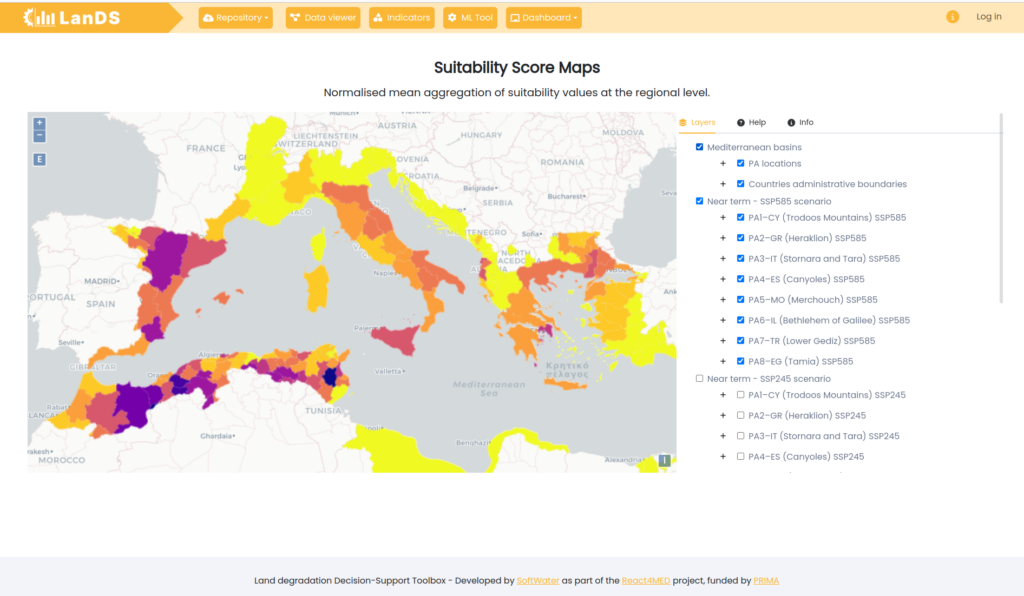Click the orange info icon near Log in
1024x596 pixels.
(x=952, y=17)
